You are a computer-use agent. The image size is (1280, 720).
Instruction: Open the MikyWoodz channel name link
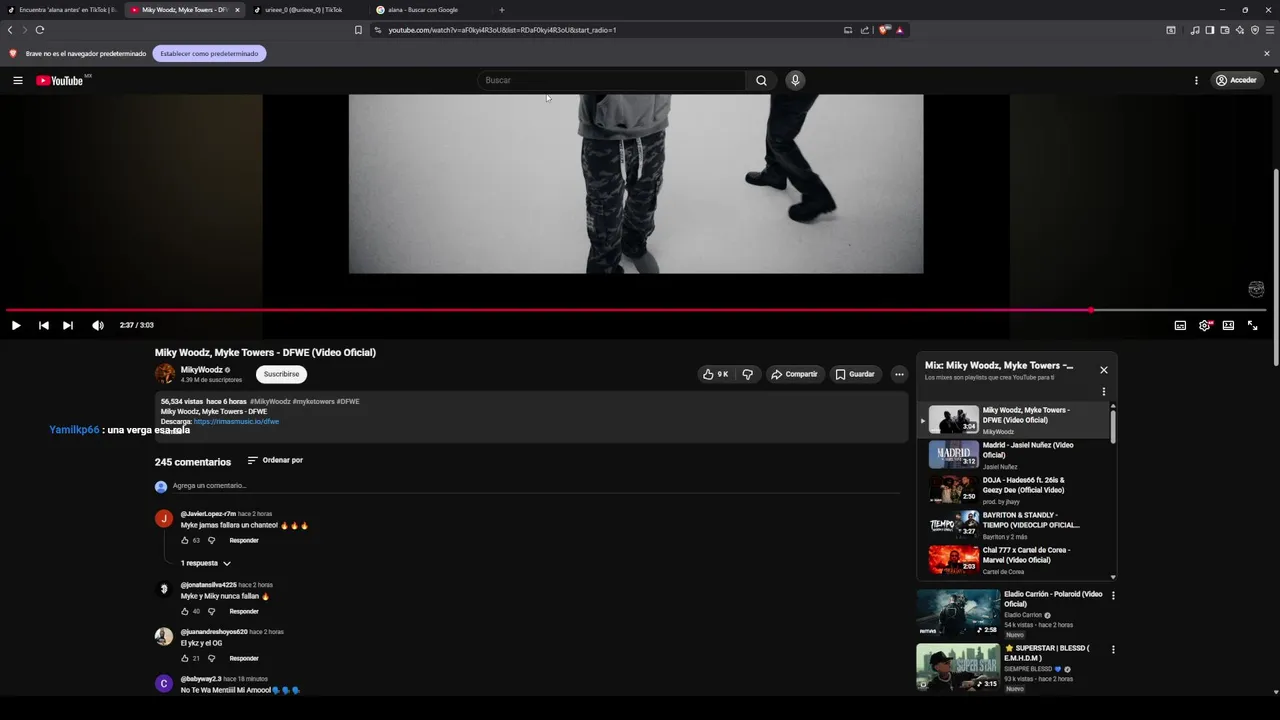point(201,370)
